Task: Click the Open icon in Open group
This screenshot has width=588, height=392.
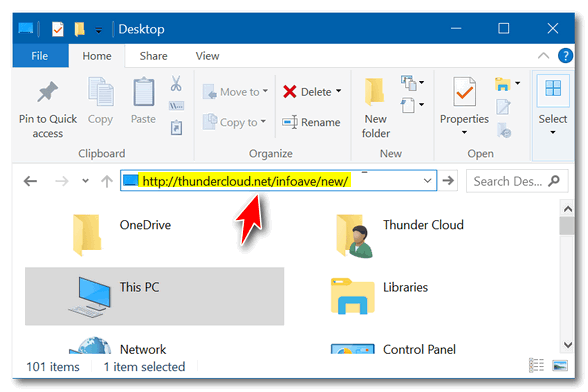Action: (x=502, y=84)
